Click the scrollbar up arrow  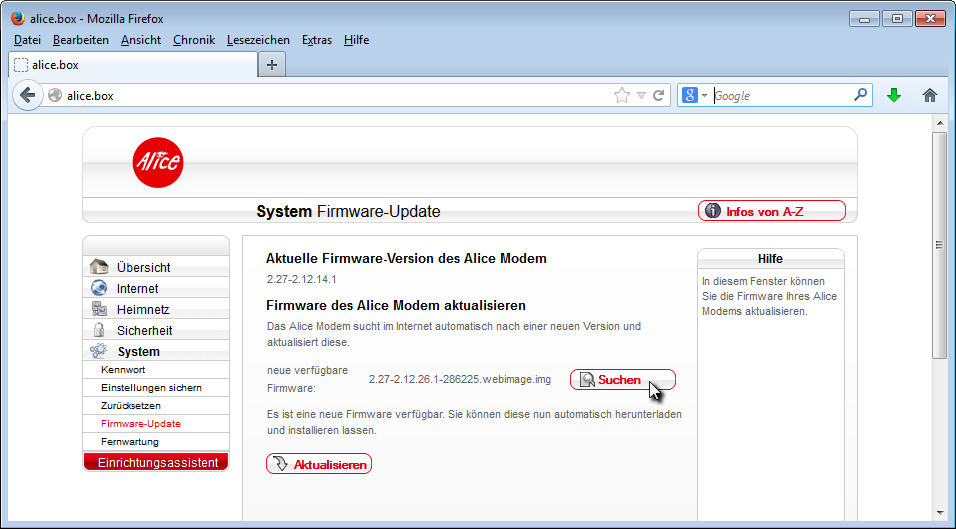tap(939, 123)
